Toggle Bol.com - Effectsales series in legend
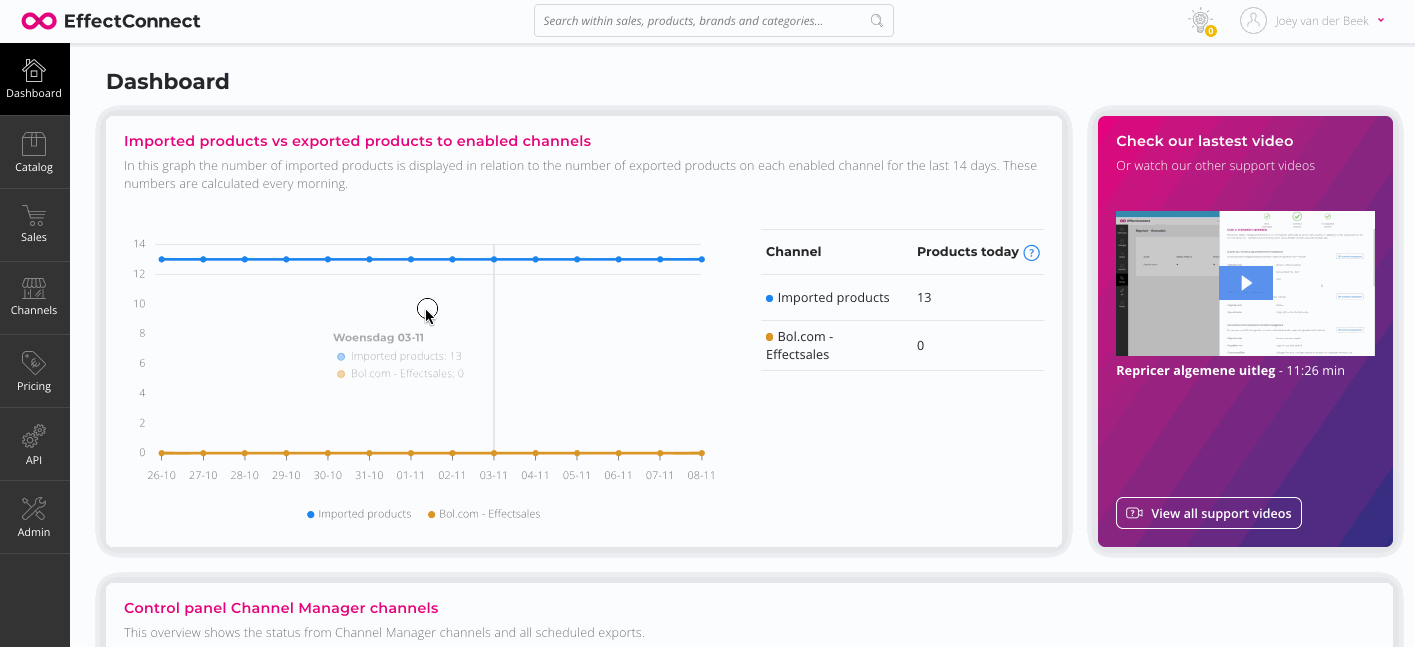This screenshot has height=647, width=1415. (x=484, y=514)
